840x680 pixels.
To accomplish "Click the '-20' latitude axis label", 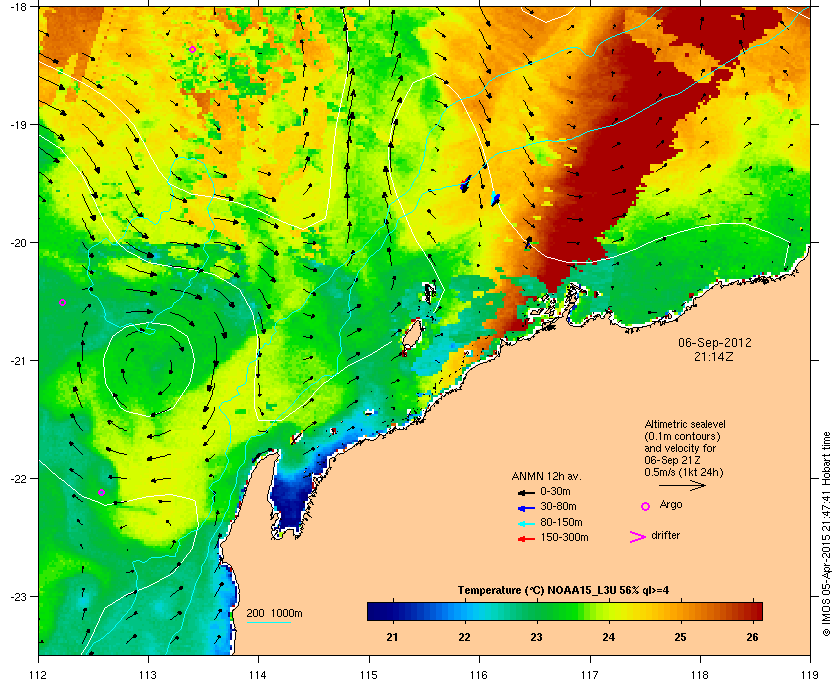I will 18,243.
